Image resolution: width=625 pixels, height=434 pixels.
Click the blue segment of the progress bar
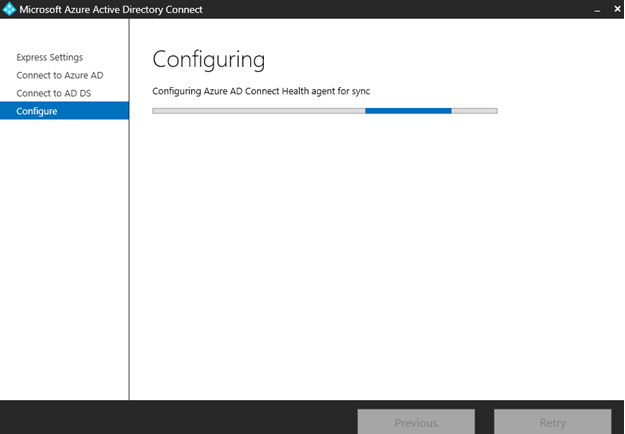pyautogui.click(x=408, y=111)
